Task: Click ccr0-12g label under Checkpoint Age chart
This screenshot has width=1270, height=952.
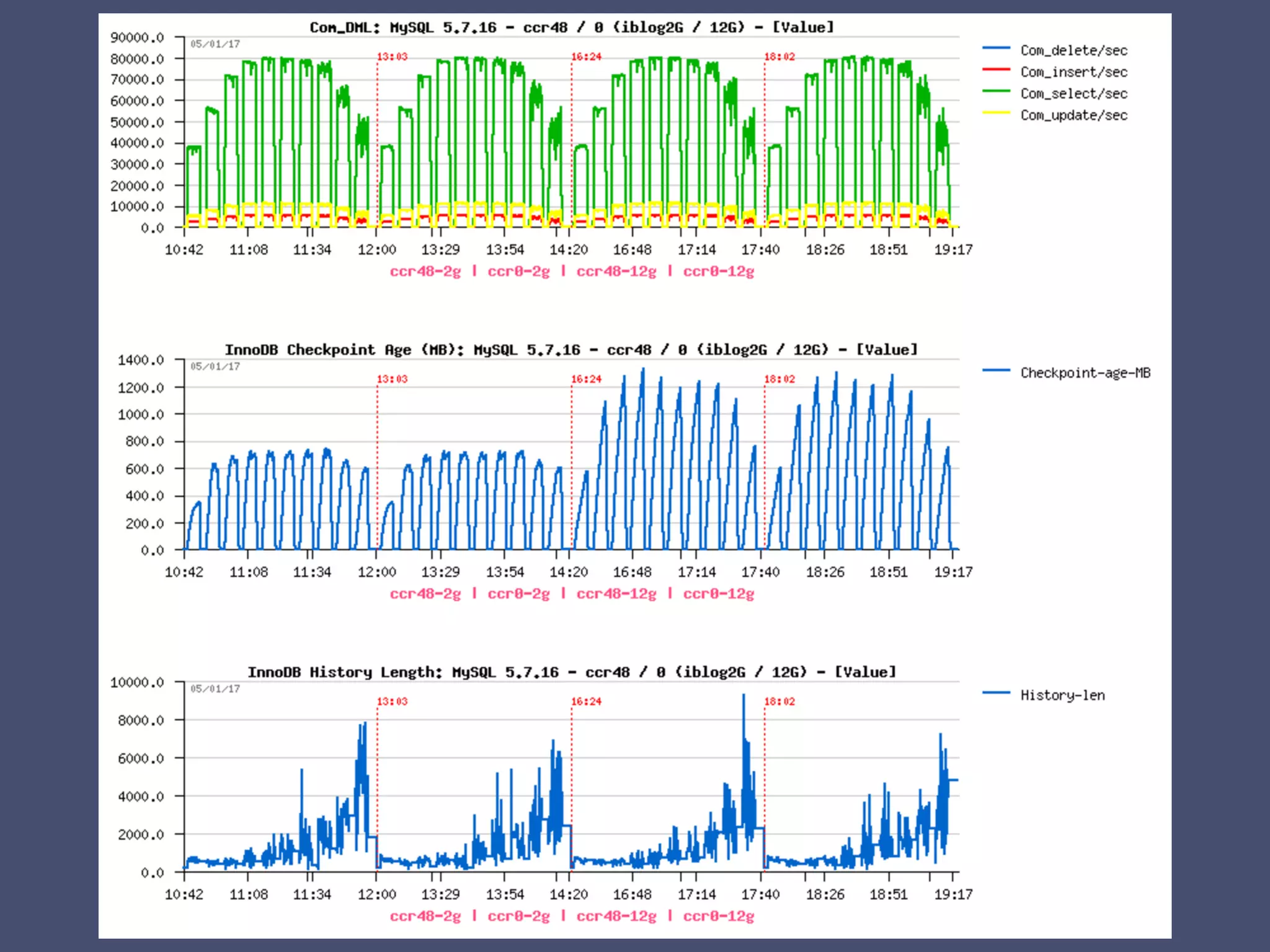Action: coord(718,594)
